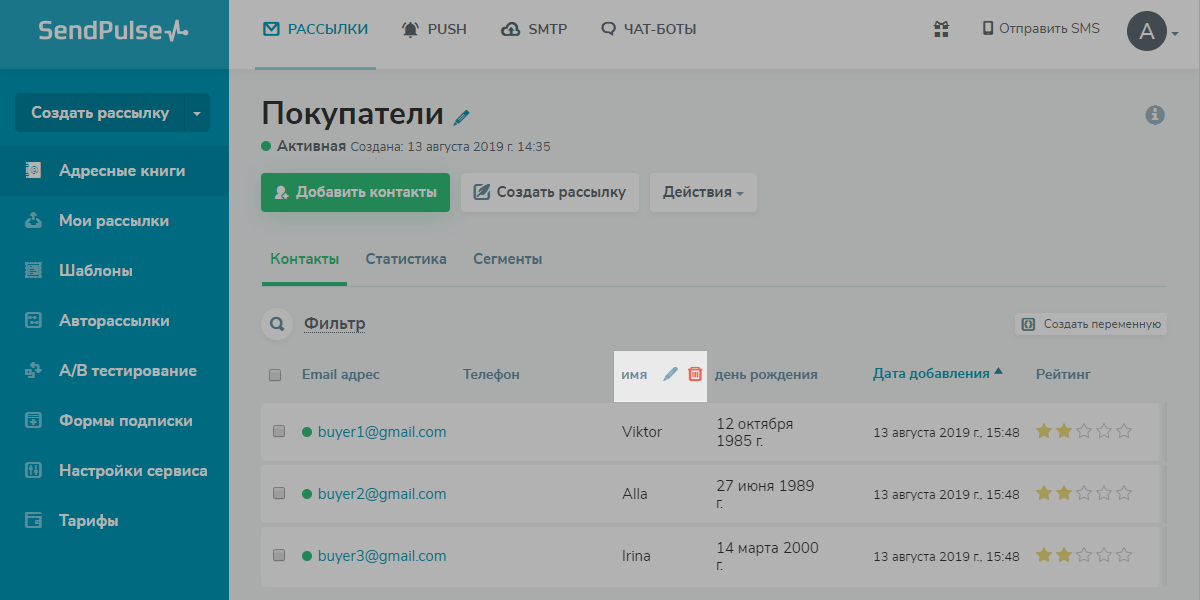Toggle the select-all contacts checkbox

pyautogui.click(x=275, y=375)
